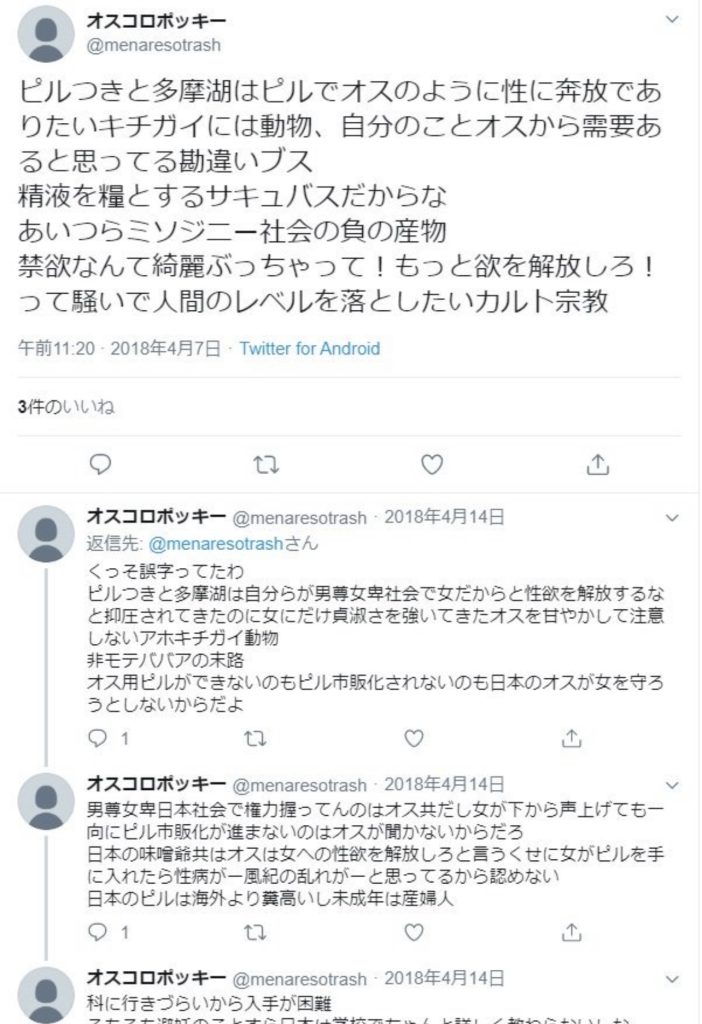Open the Twitter for Android link

click(310, 349)
